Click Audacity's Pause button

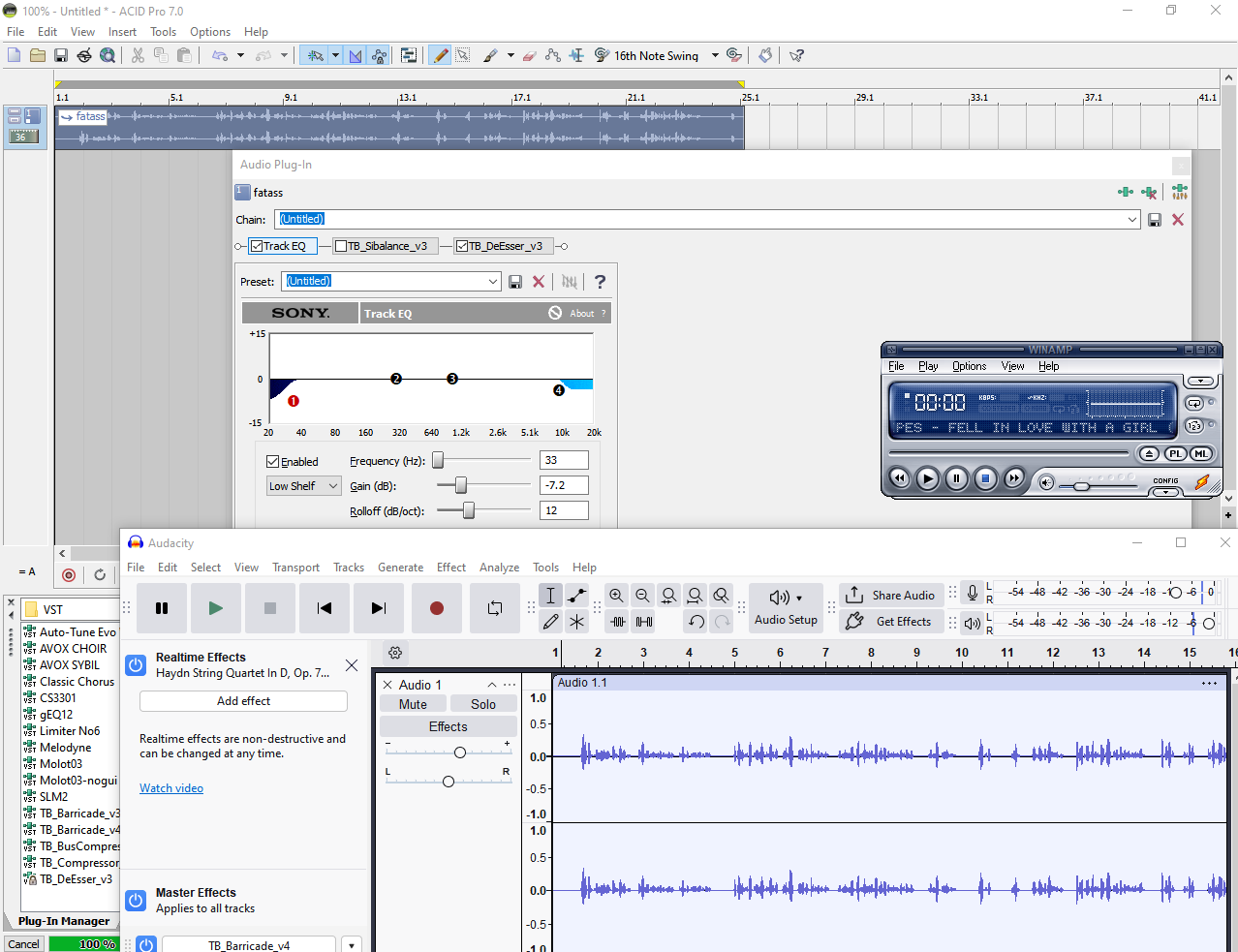pos(162,608)
